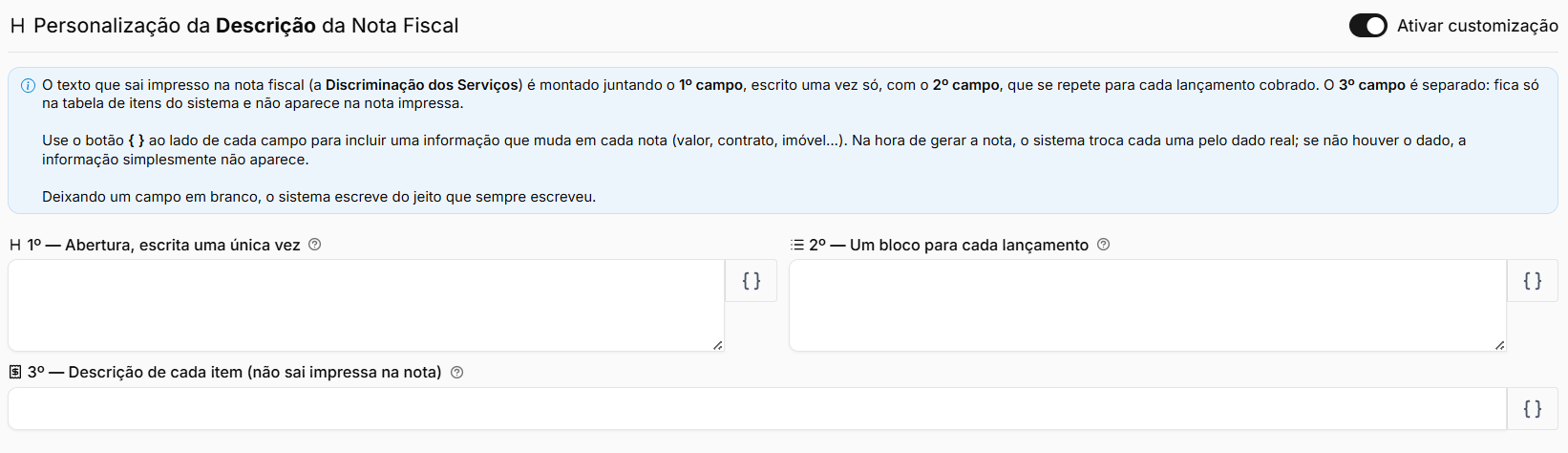Toggle the Ativar customização switch
Image resolution: width=1568 pixels, height=453 pixels.
[1367, 26]
